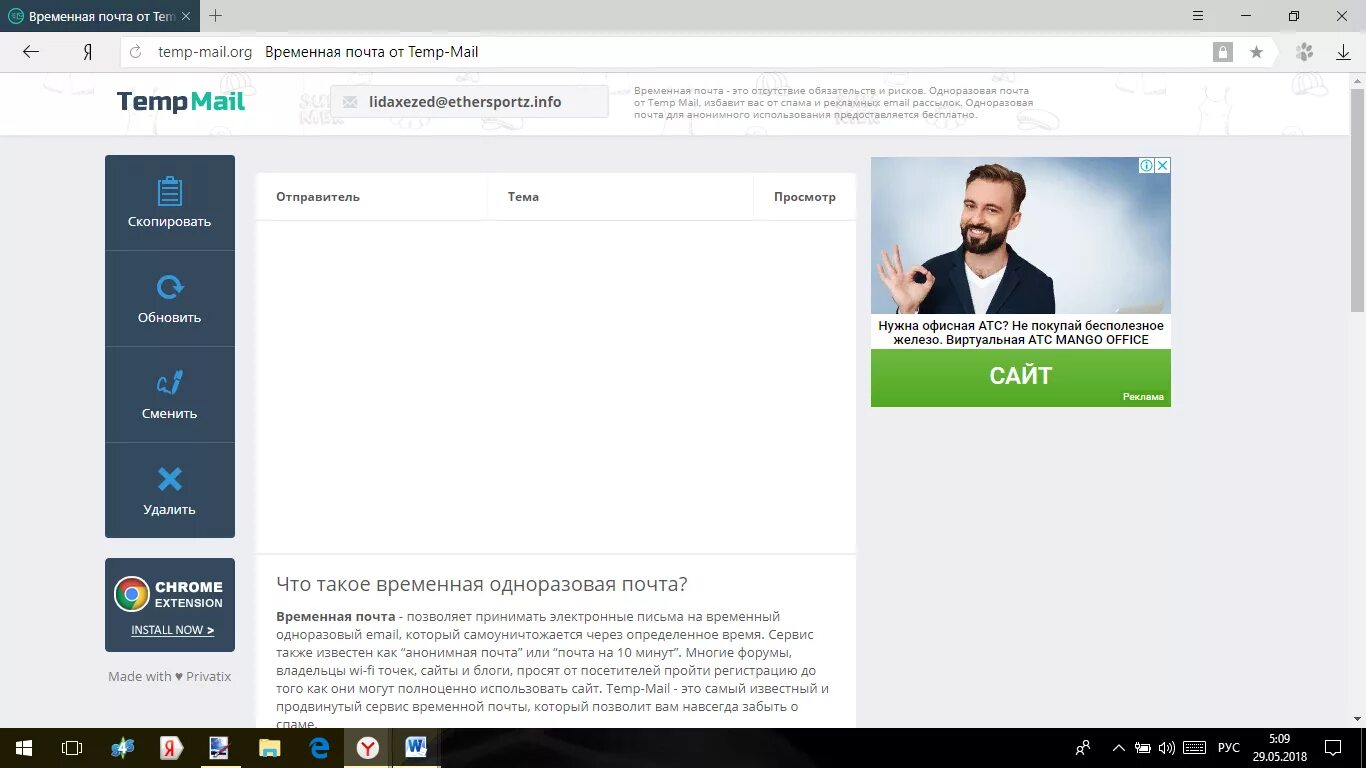Viewport: 1366px width, 768px height.
Task: Open Microsoft Word from the taskbar
Action: point(416,747)
